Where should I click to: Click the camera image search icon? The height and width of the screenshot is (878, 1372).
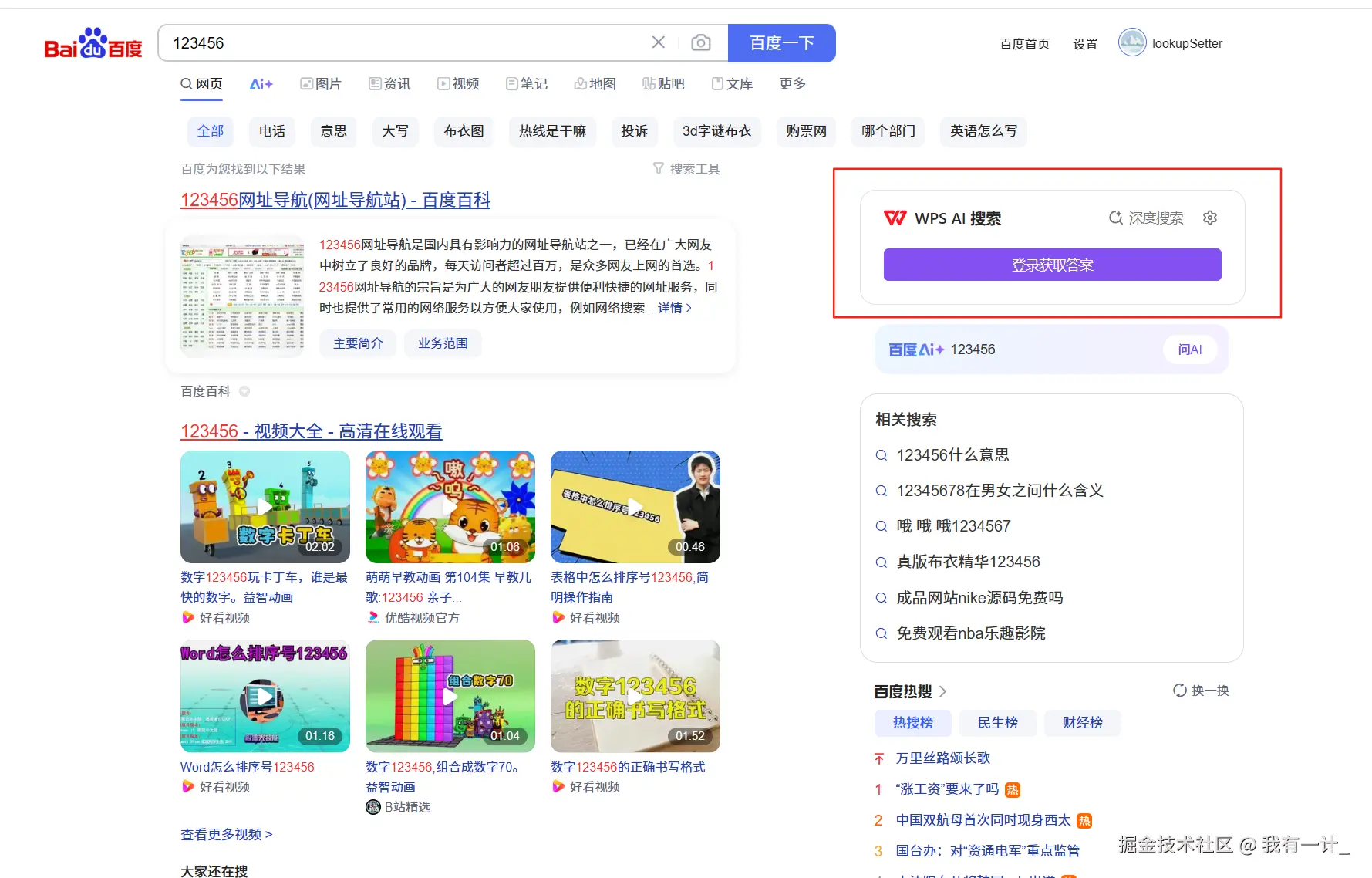click(x=700, y=42)
